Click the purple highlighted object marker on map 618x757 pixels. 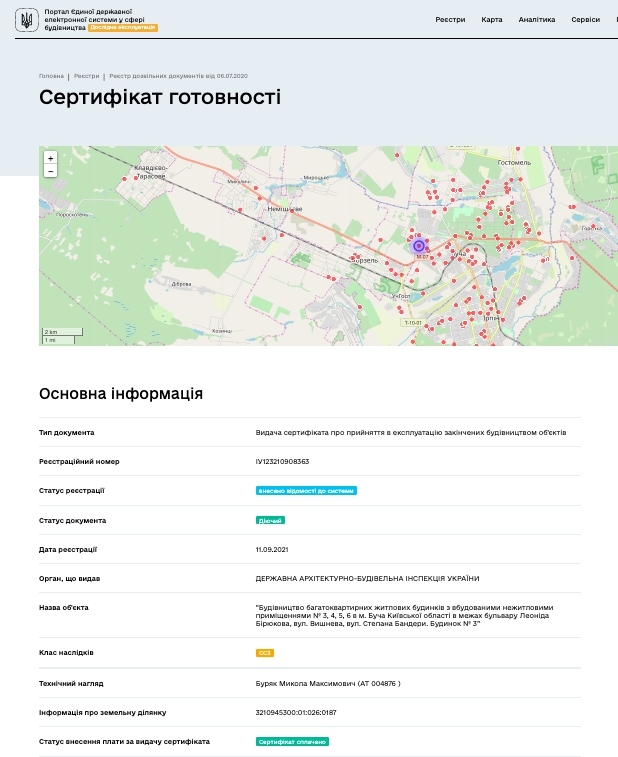pos(419,246)
